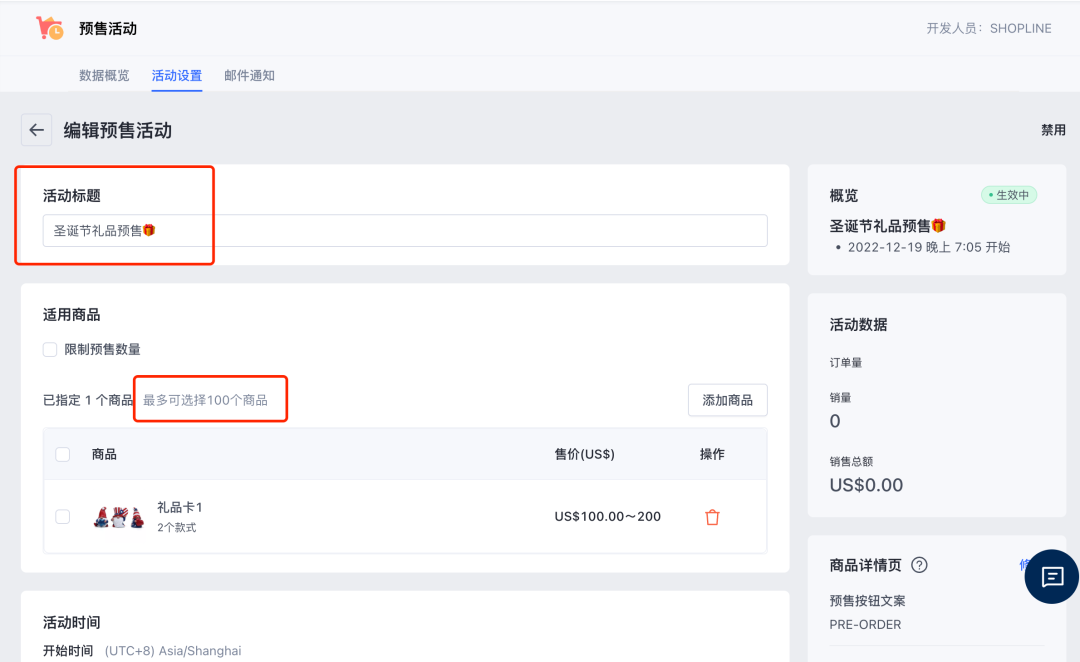The image size is (1080, 662).
Task: Open the chat support bubble
Action: (1051, 577)
